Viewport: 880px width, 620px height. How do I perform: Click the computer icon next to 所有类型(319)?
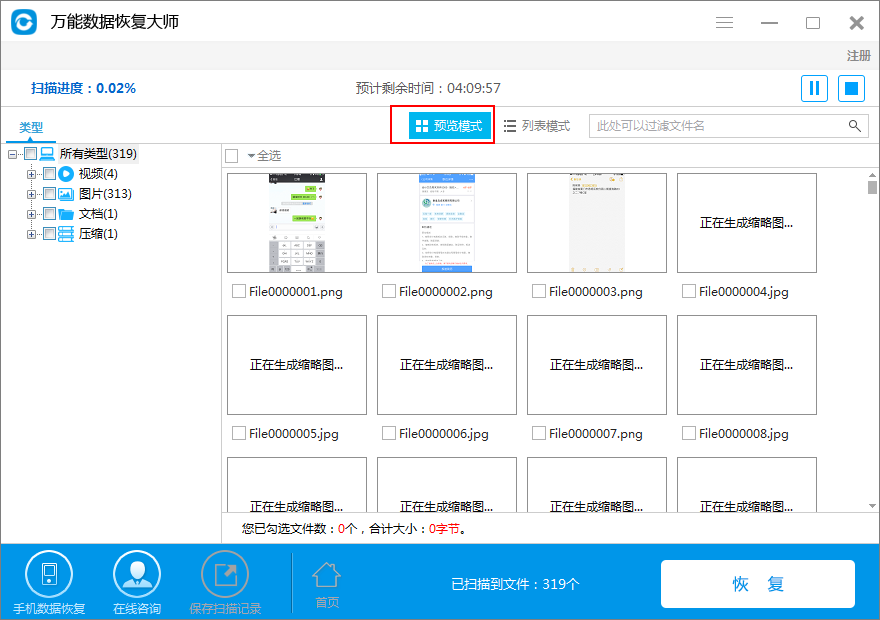pyautogui.click(x=47, y=154)
